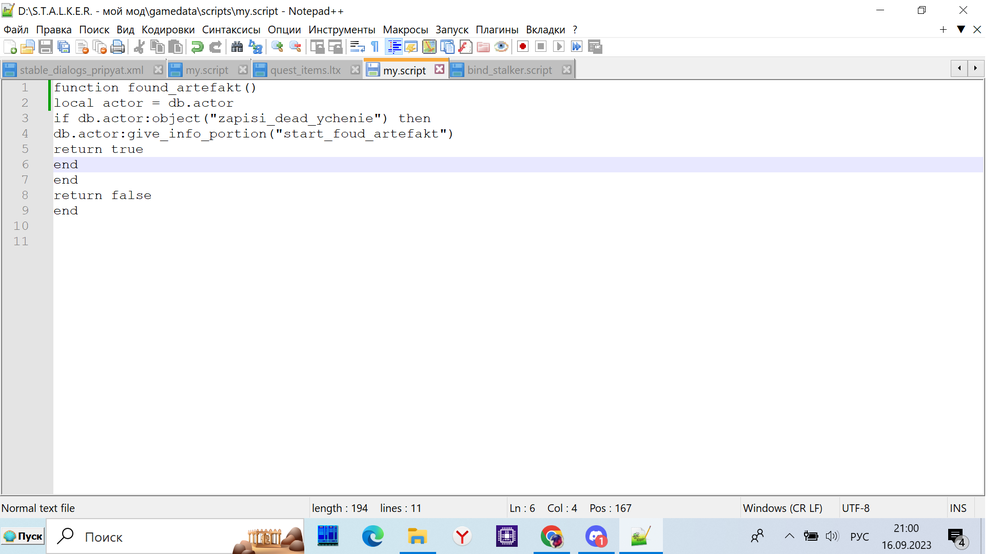Click the Cut scissors icon
The width and height of the screenshot is (1000, 554).
[x=140, y=47]
